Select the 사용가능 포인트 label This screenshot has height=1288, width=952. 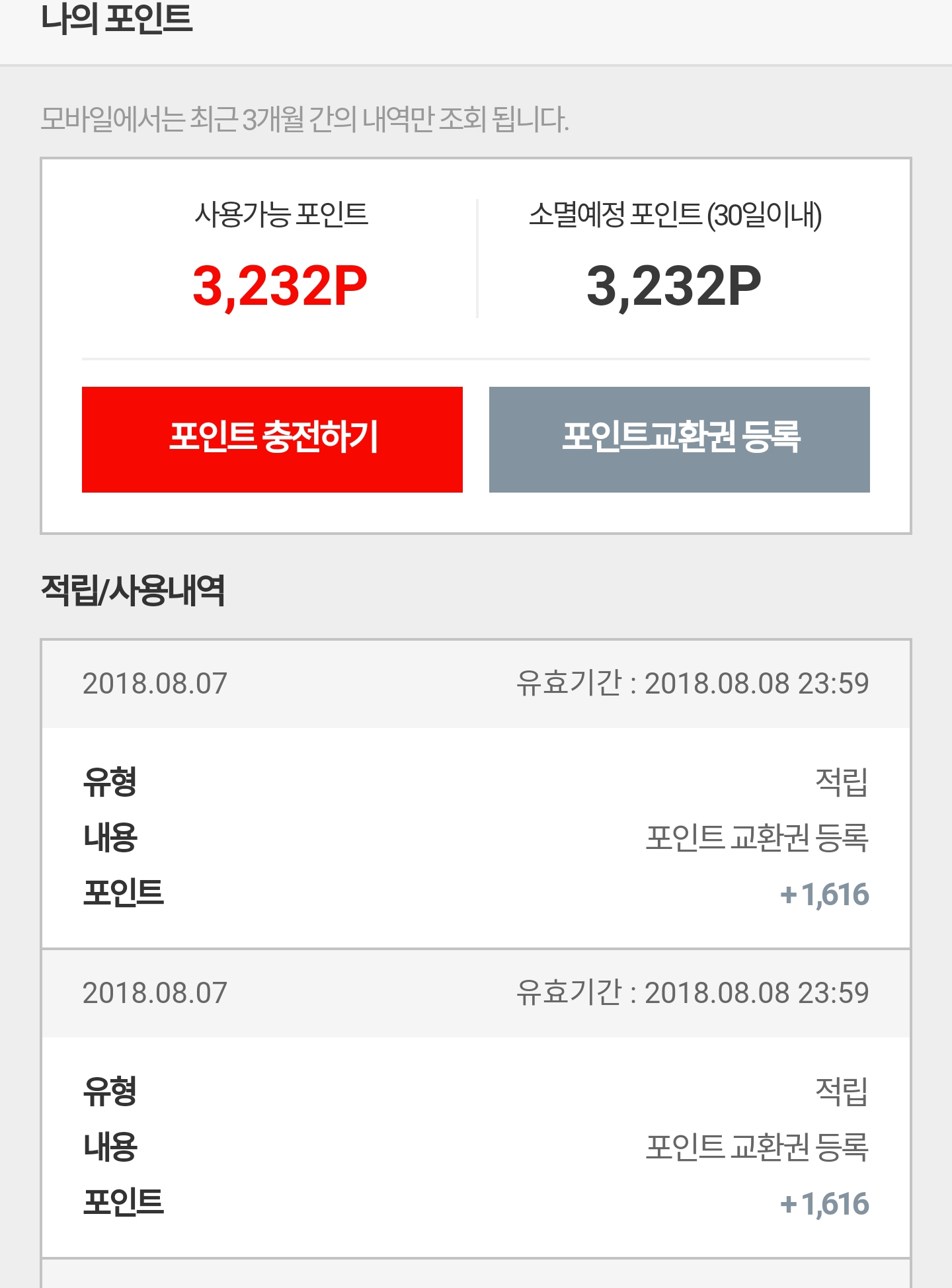(x=281, y=214)
